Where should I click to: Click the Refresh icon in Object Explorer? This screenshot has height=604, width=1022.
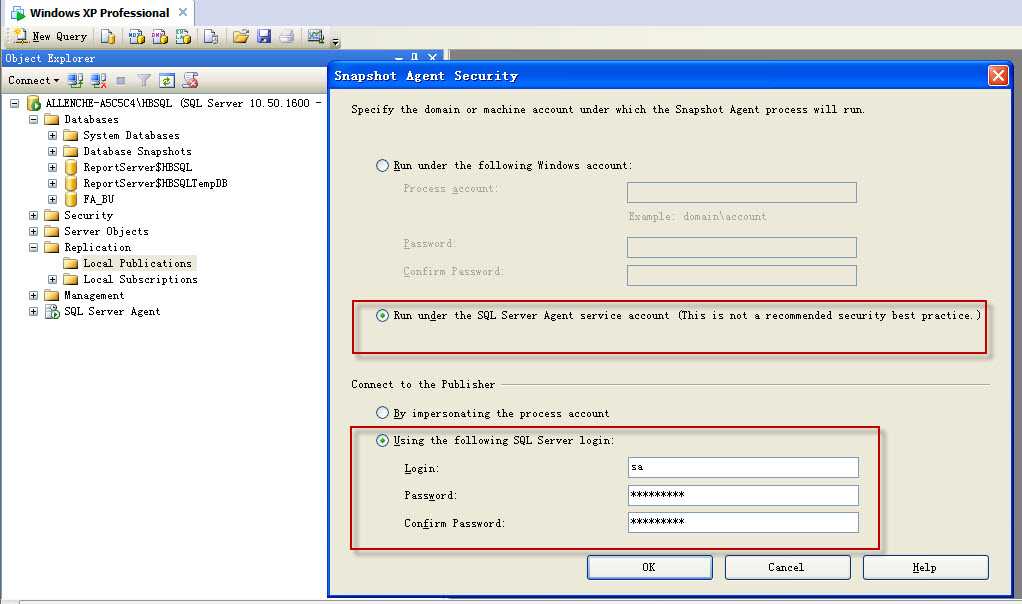coord(167,80)
